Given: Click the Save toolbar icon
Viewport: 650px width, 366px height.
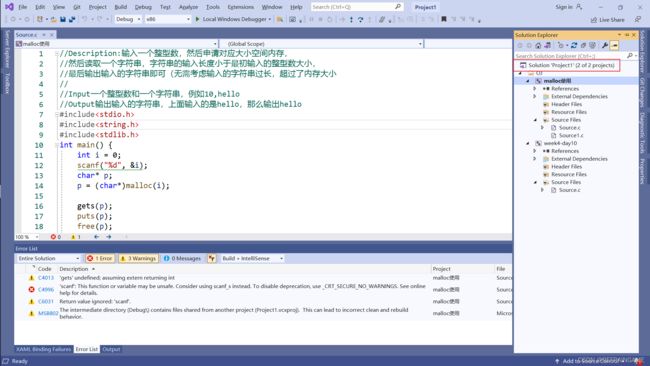Looking at the screenshot, I should (63, 19).
